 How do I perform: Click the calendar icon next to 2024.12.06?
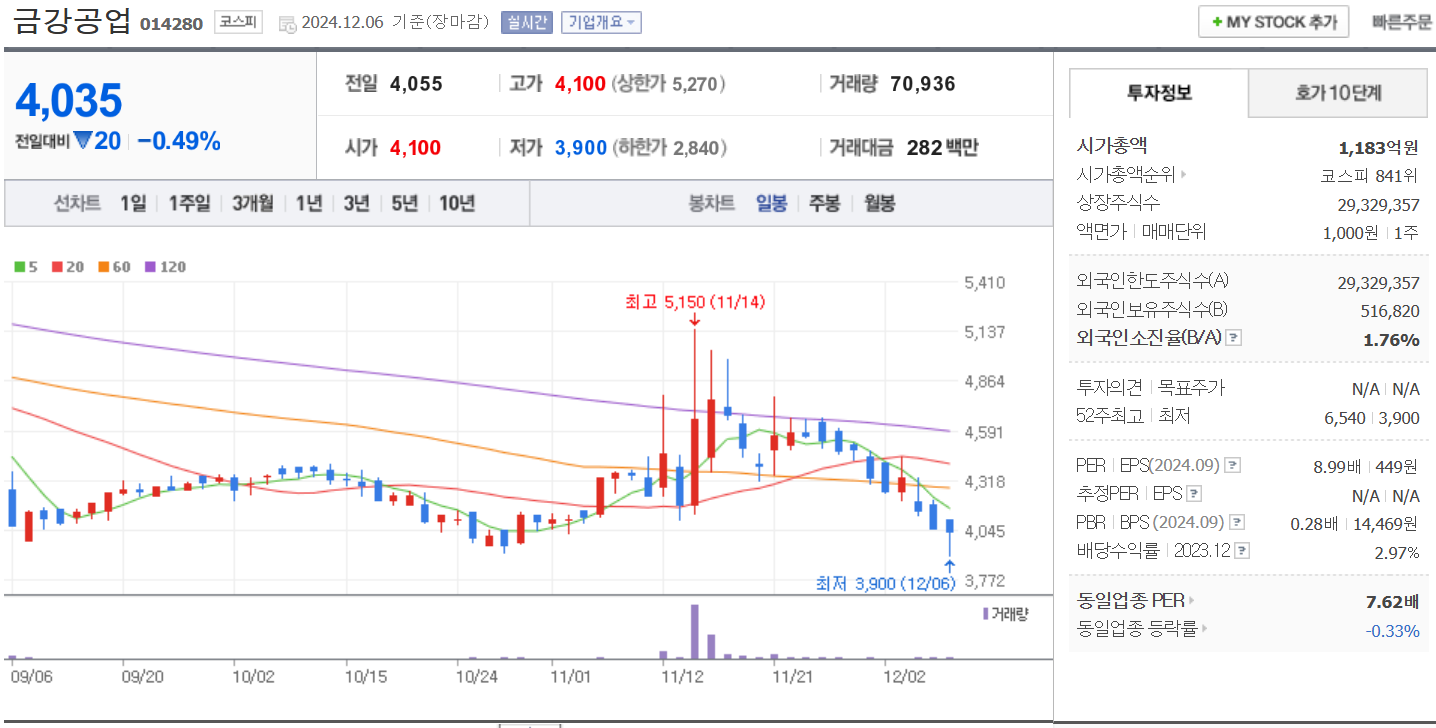pos(288,23)
